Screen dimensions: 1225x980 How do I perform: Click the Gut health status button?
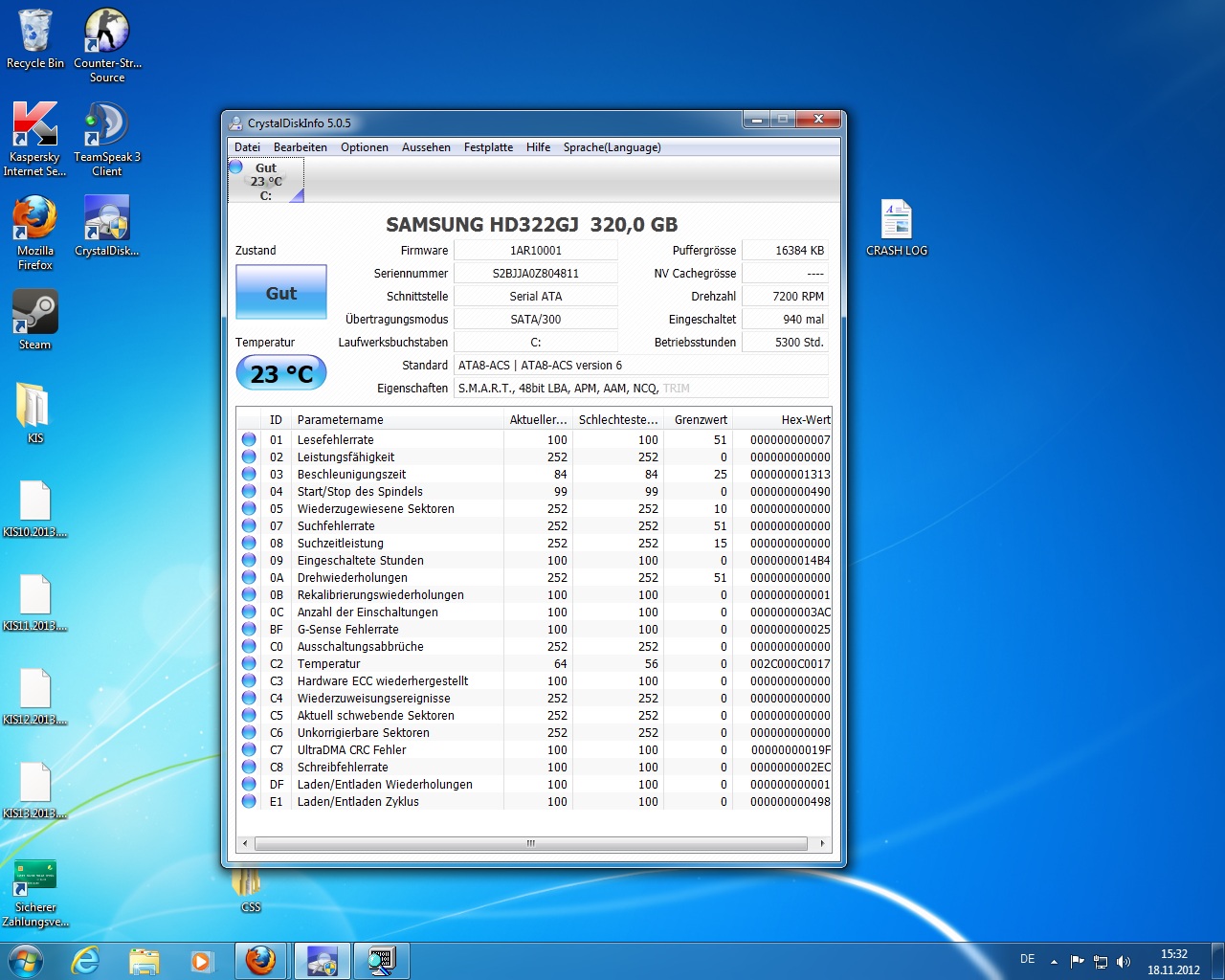[281, 293]
